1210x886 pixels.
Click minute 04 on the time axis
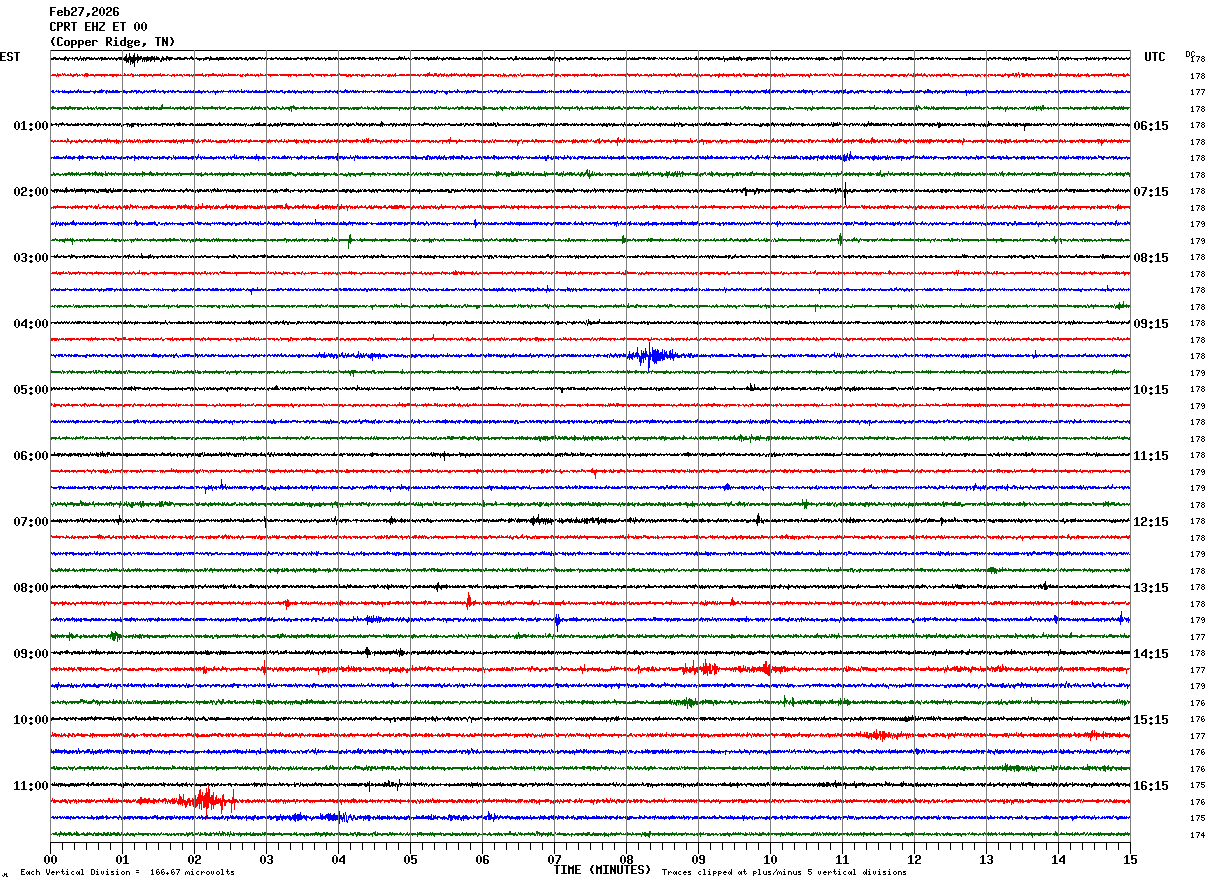[x=338, y=859]
